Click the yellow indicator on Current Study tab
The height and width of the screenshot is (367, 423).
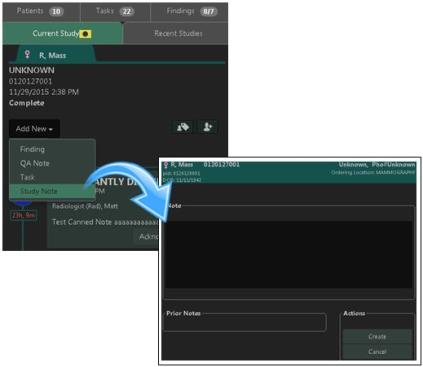coord(85,34)
